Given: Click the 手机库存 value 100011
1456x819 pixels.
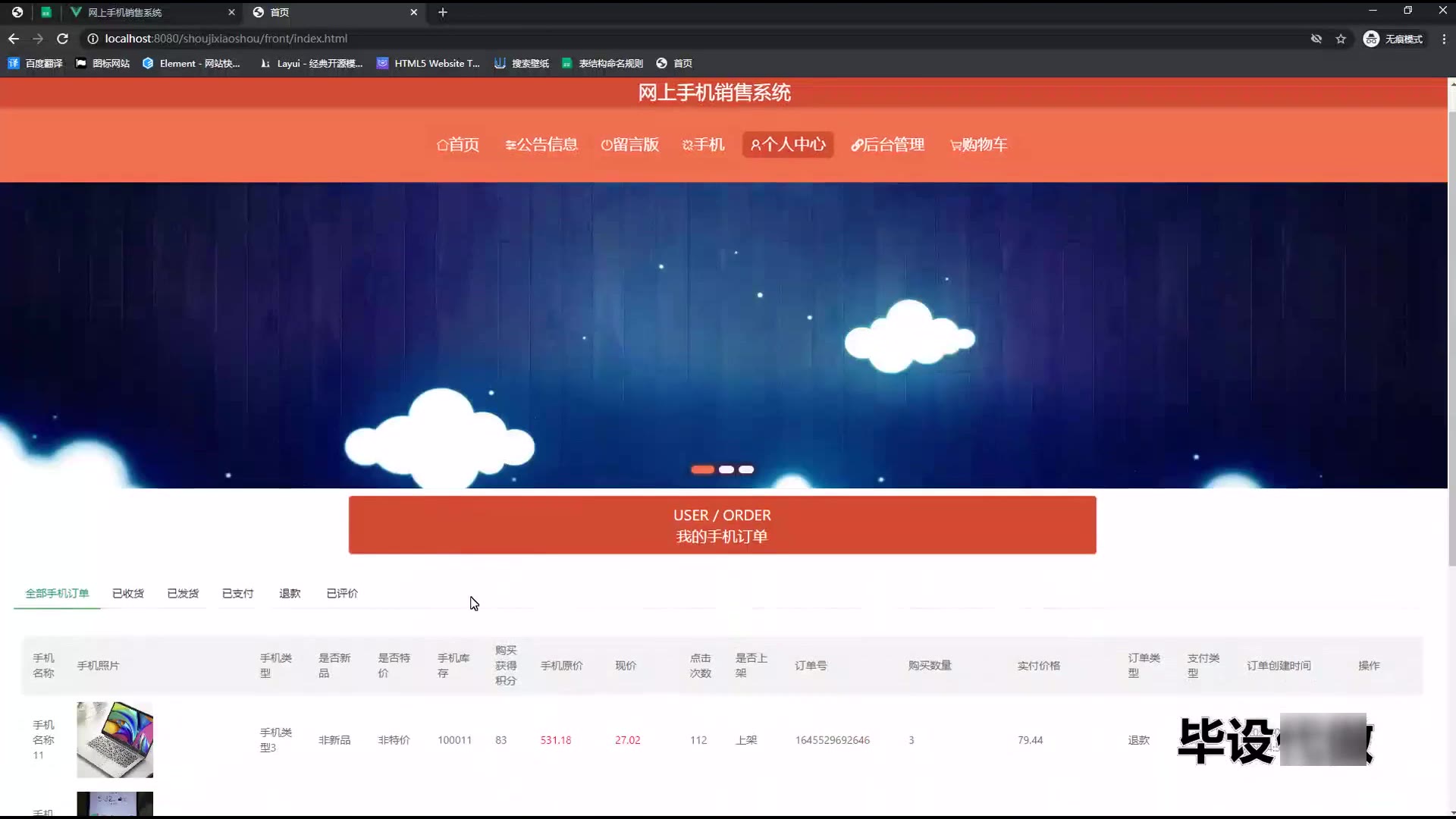Looking at the screenshot, I should (454, 740).
